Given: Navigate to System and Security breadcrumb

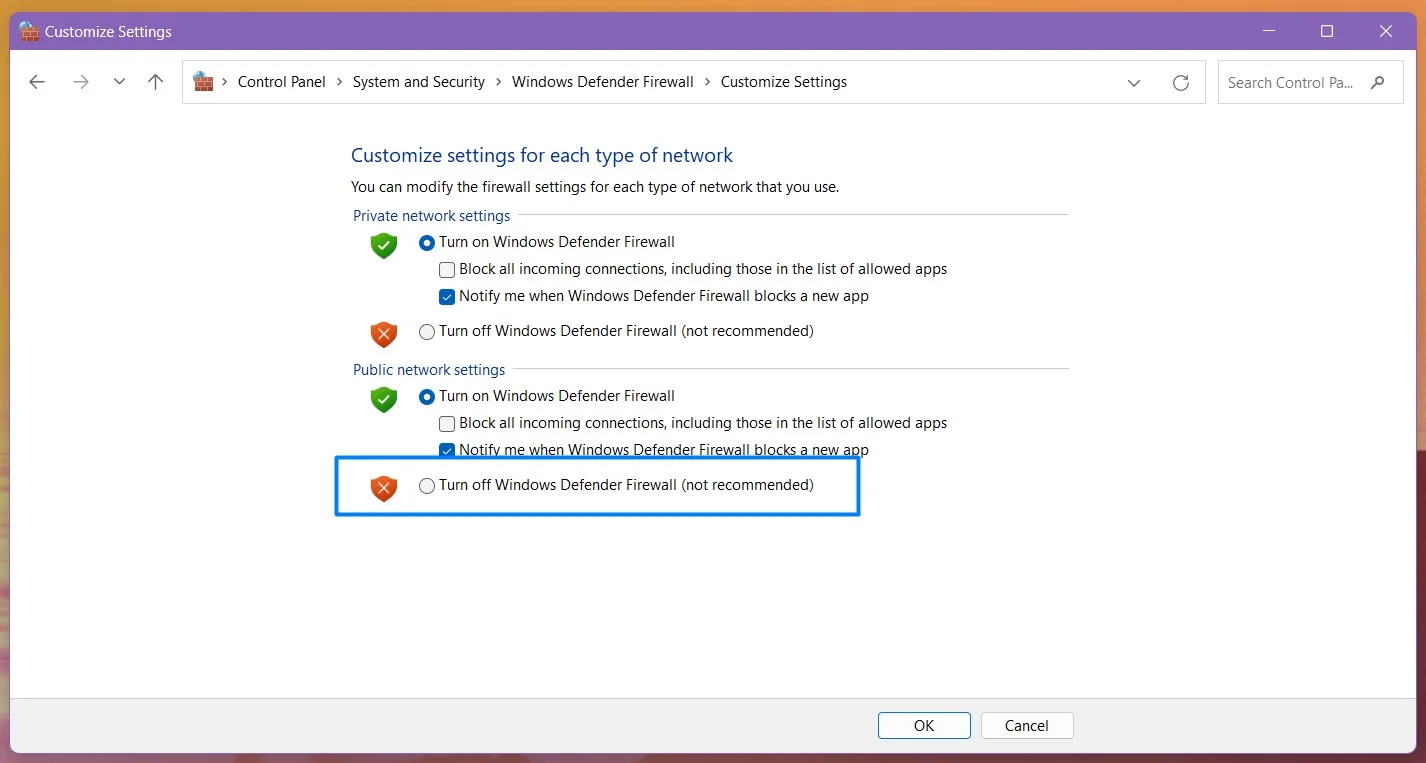Looking at the screenshot, I should point(418,82).
